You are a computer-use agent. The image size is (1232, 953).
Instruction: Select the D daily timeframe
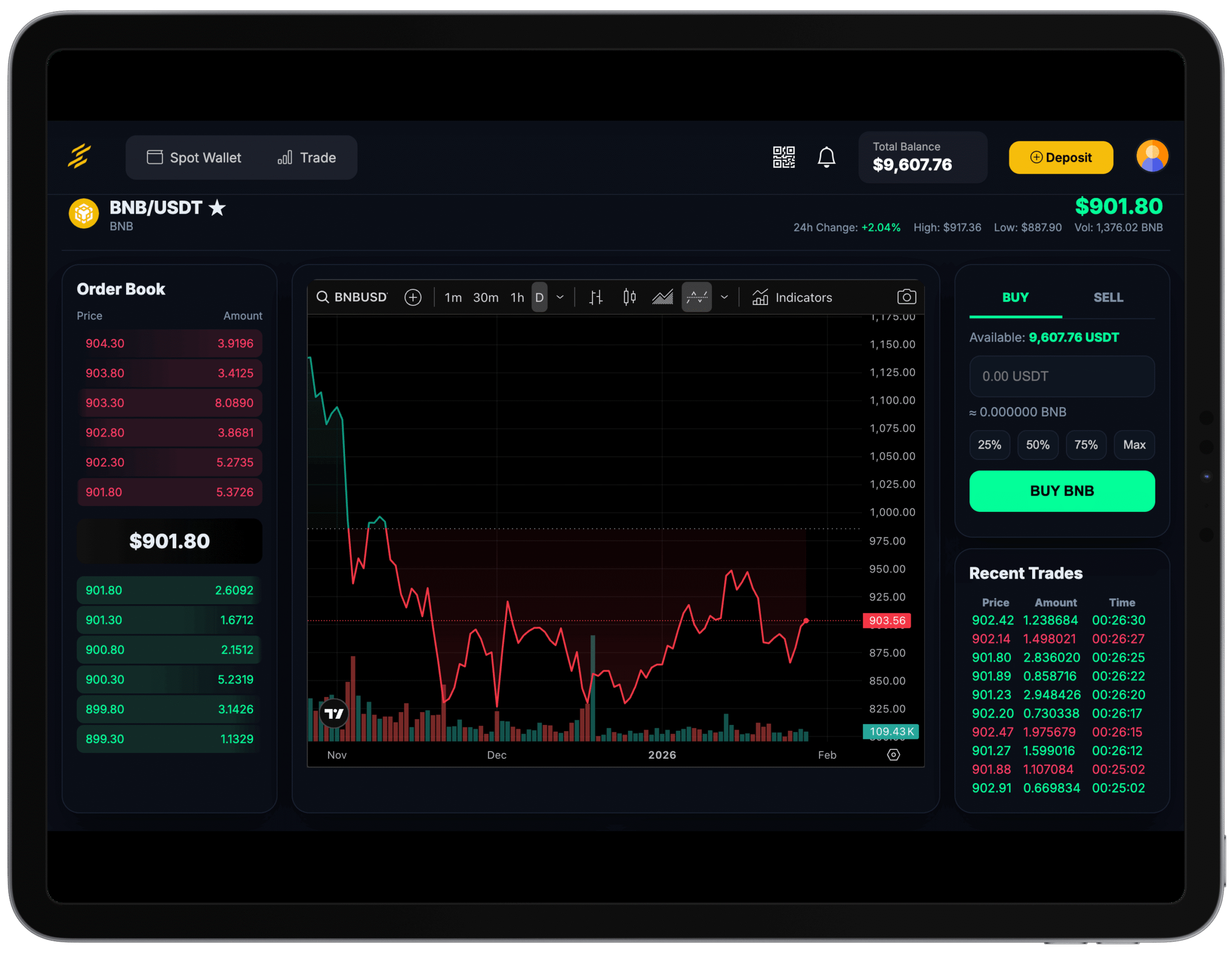(x=539, y=297)
